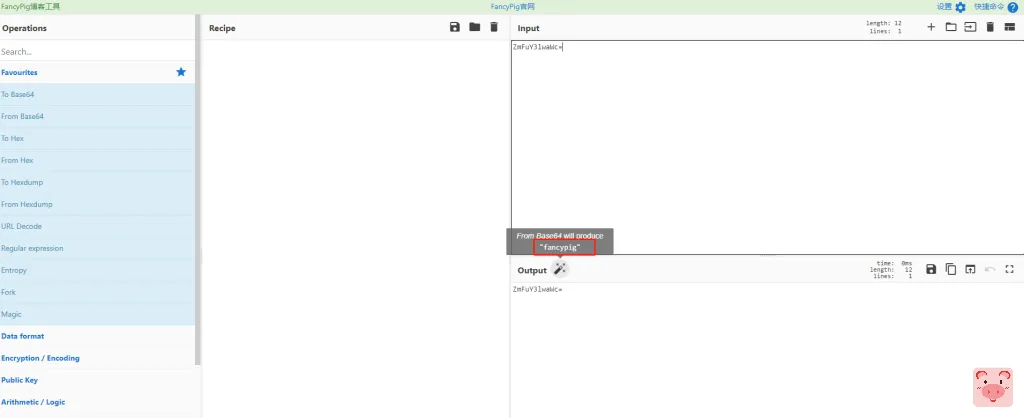Undo the output replacement
1024x418 pixels.
[990, 269]
